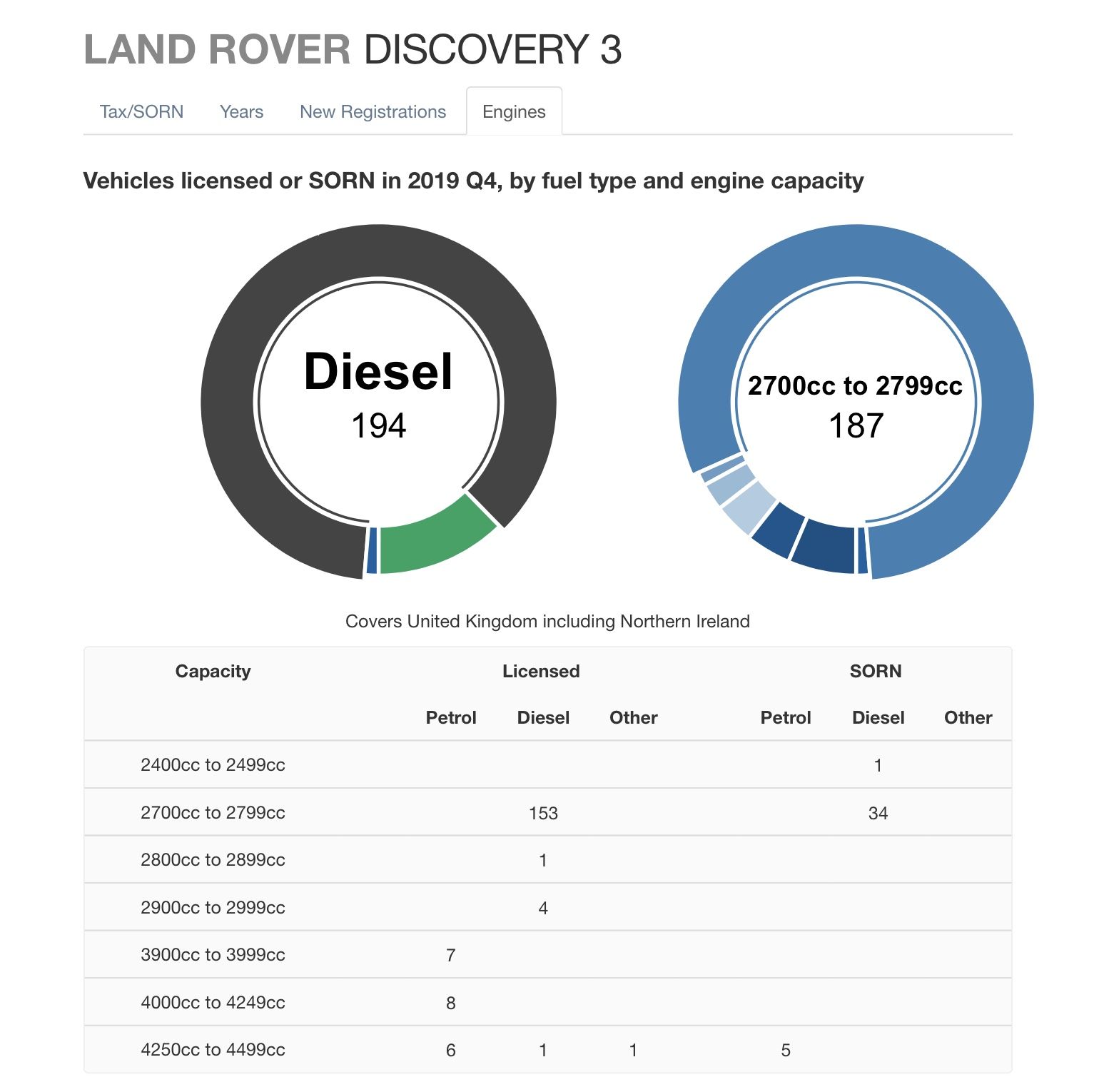1094x1092 pixels.
Task: Click the 'Covers United Kingdom' caption
Action: [x=547, y=621]
